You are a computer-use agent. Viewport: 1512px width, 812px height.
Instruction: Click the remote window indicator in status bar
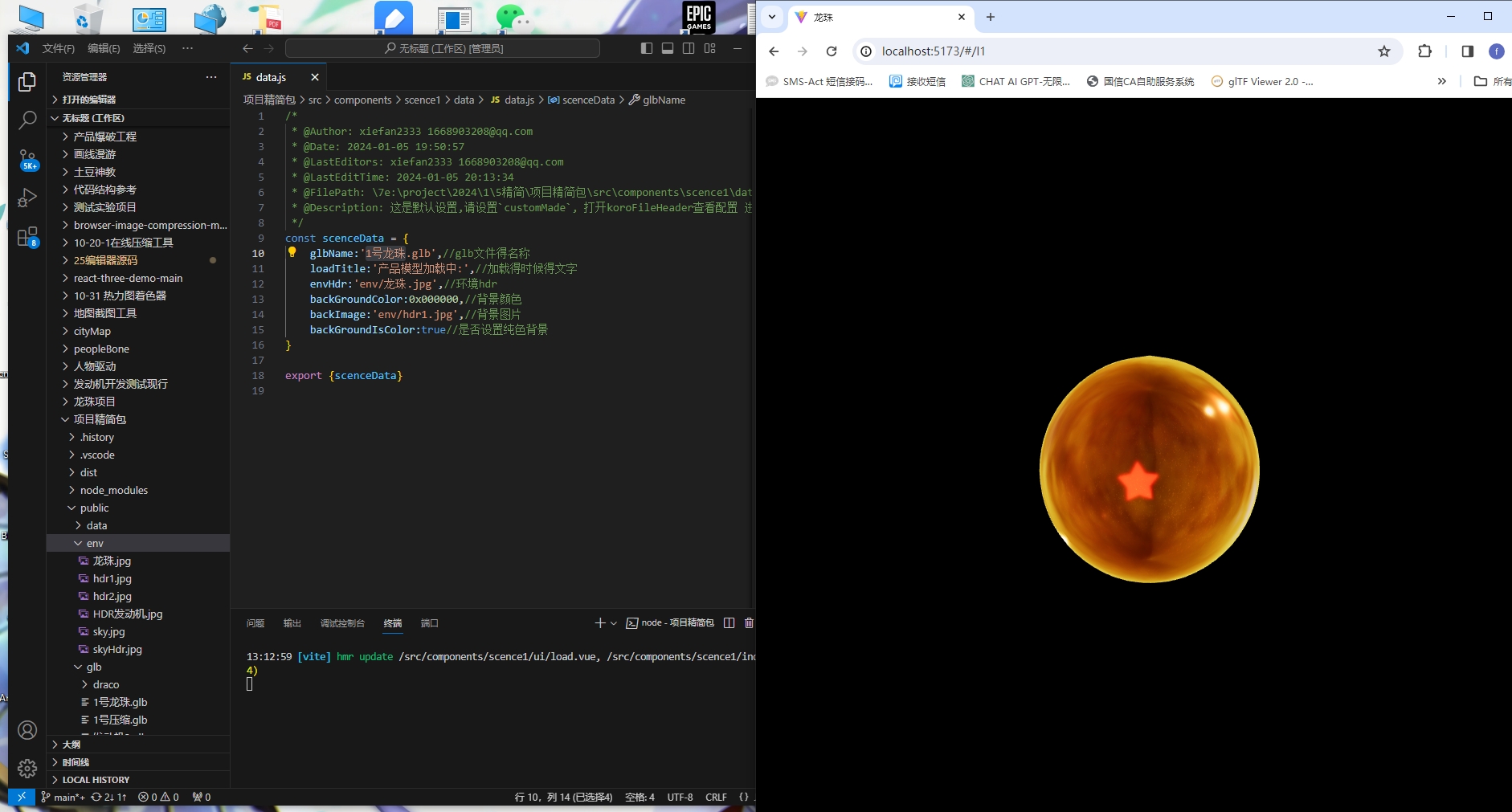pyautogui.click(x=22, y=797)
